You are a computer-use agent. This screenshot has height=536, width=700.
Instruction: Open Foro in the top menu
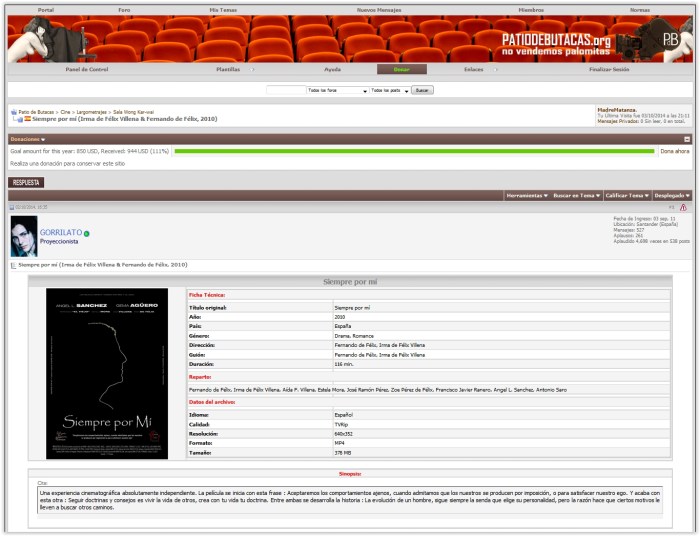124,10
